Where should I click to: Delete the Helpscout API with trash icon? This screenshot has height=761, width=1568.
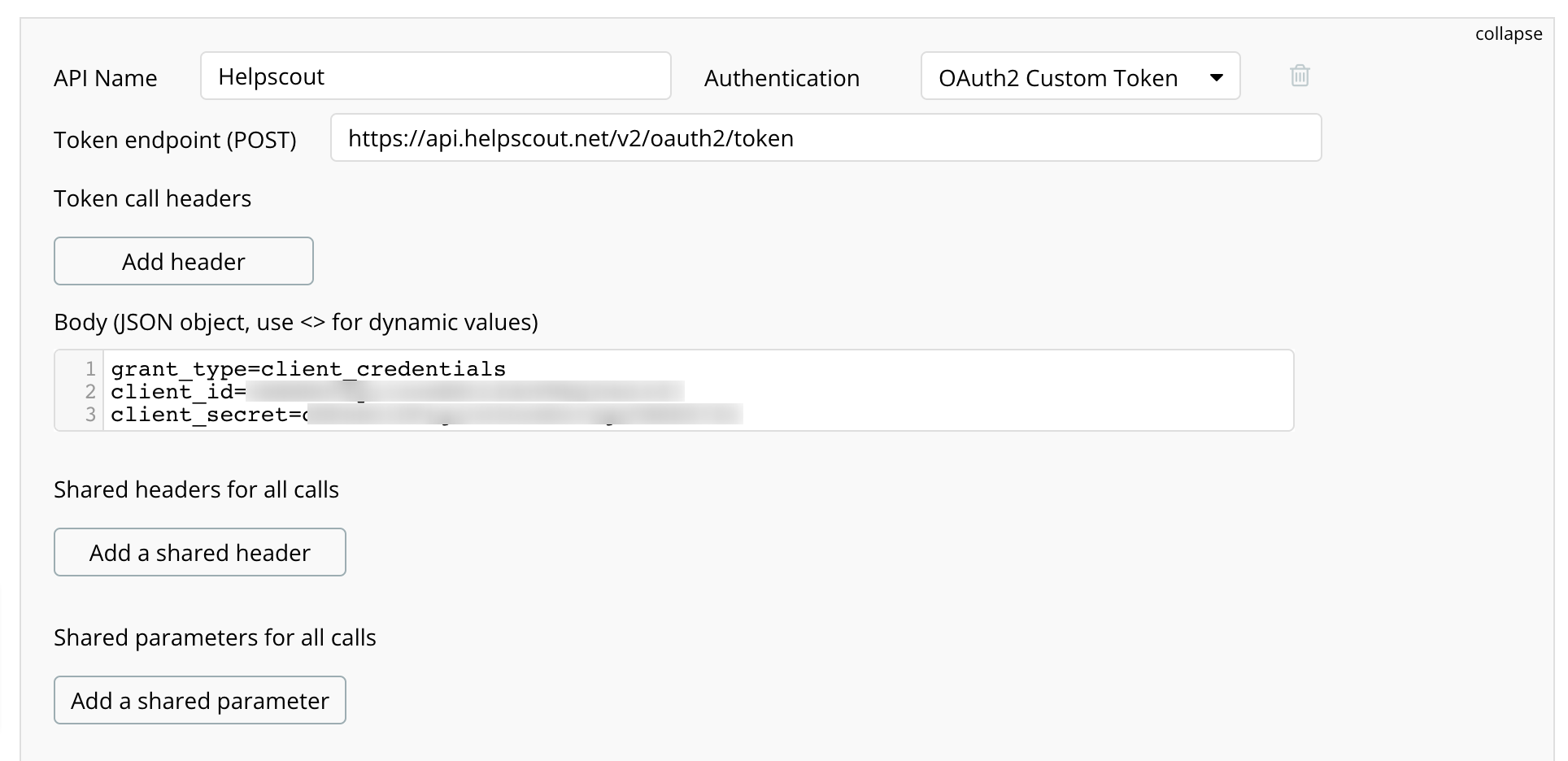pos(1300,76)
